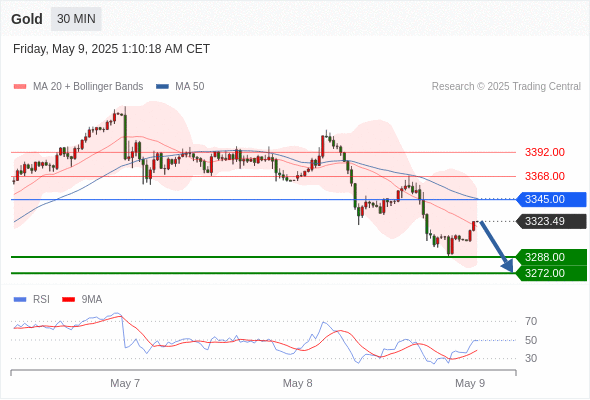Click the Gold chart title

(x=27, y=19)
